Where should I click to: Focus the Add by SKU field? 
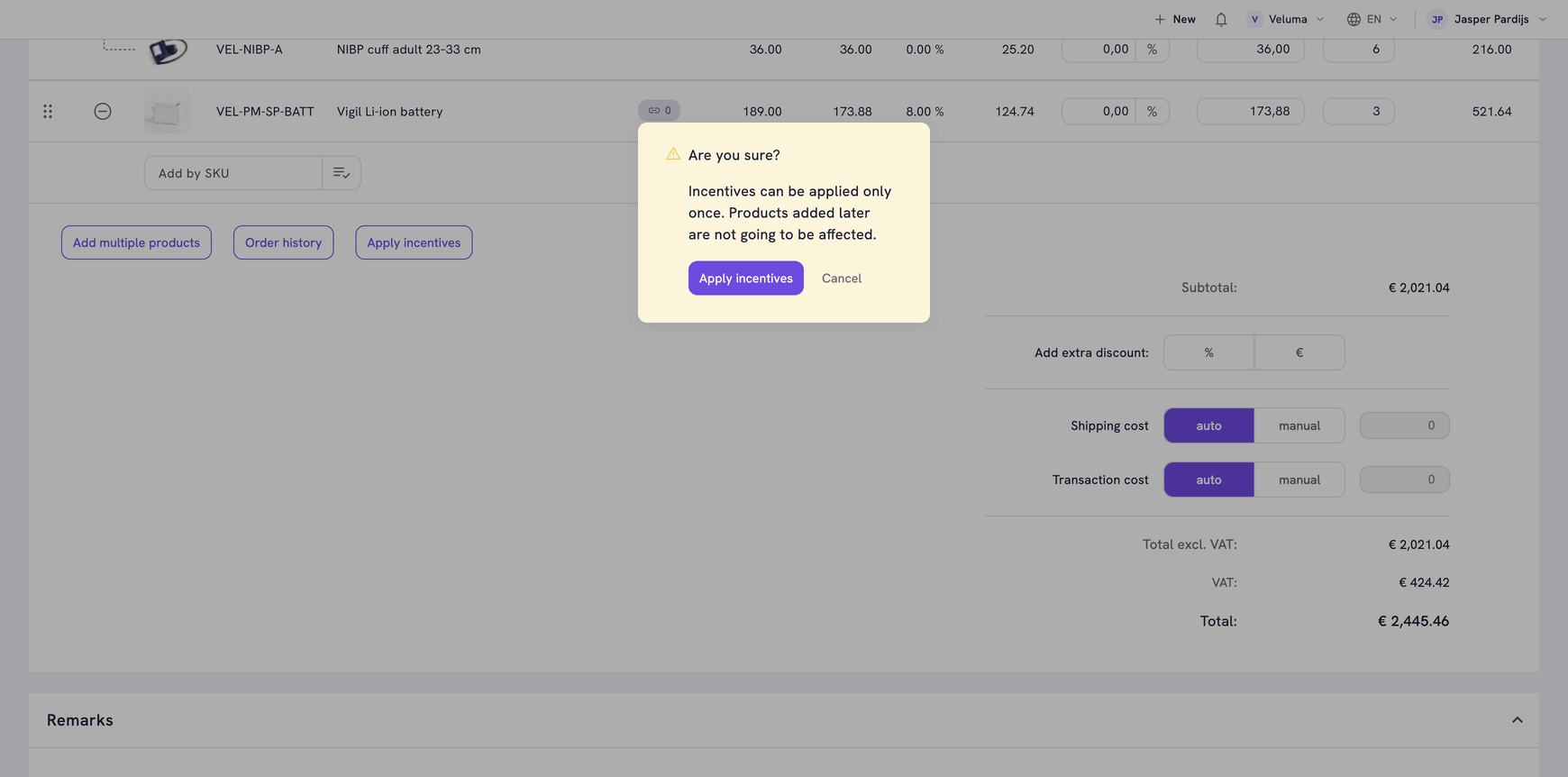click(x=233, y=173)
